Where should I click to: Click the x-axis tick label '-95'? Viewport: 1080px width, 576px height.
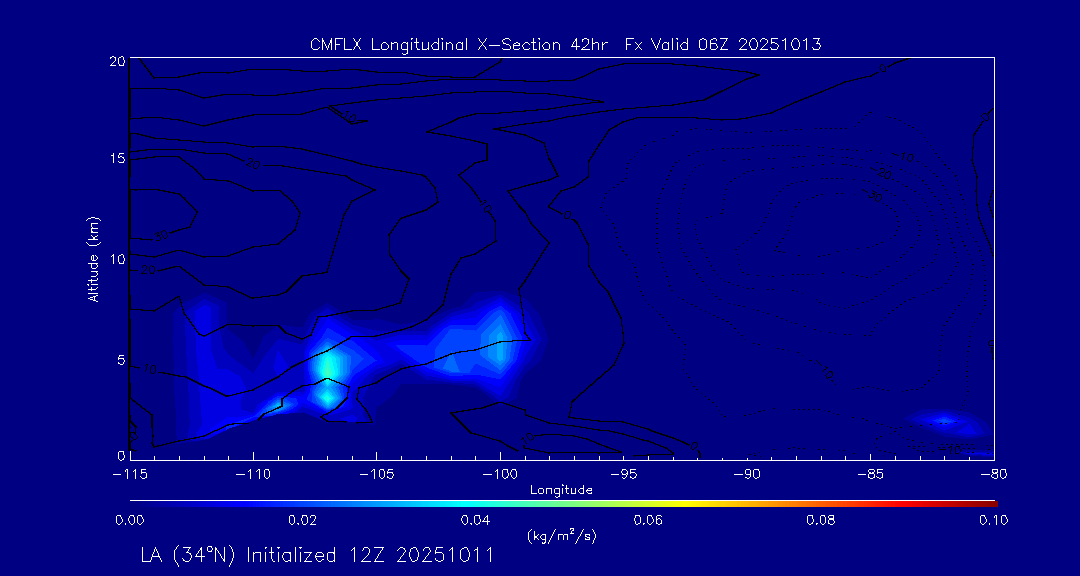[x=623, y=475]
